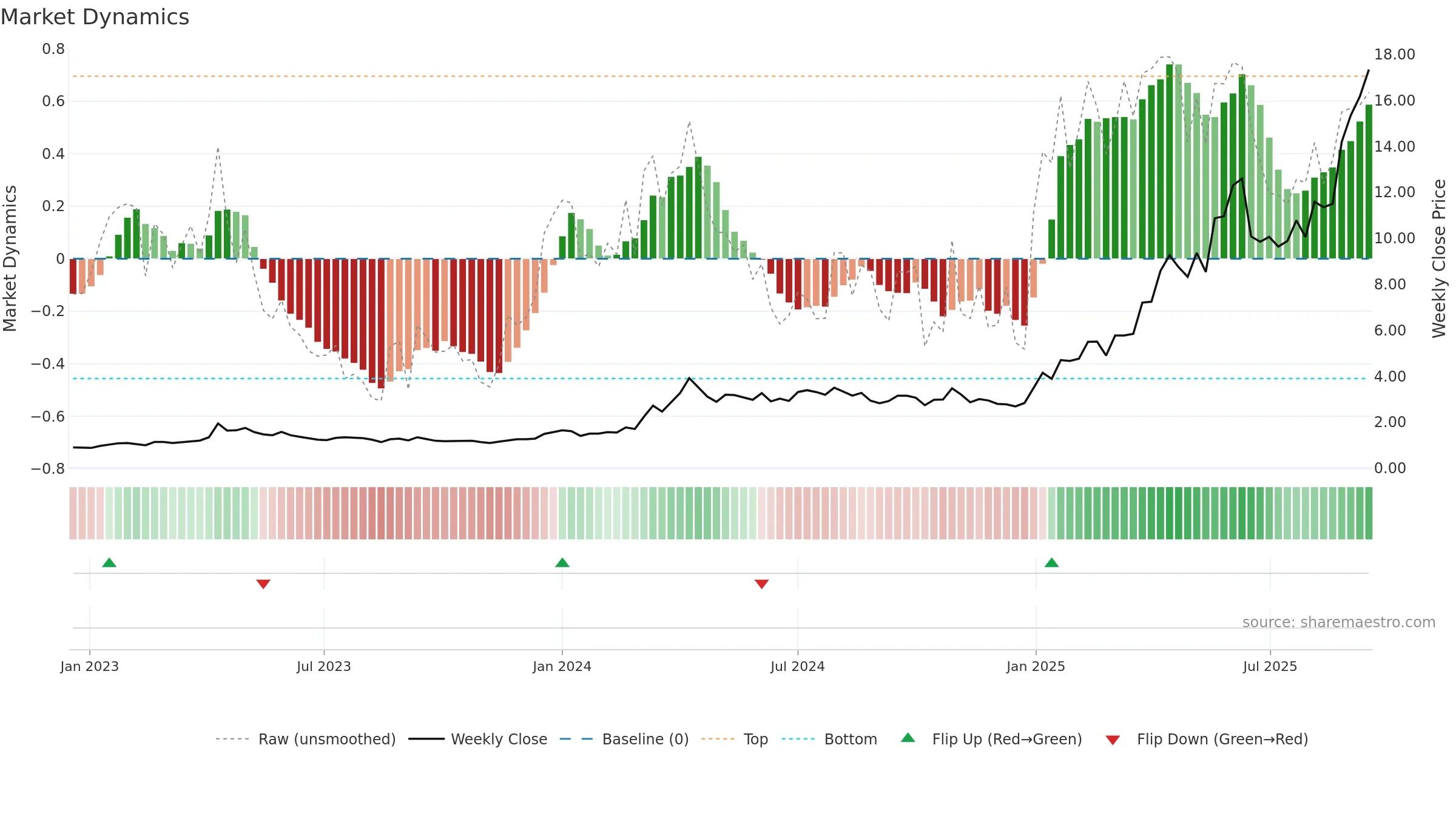
Task: Click the Jan 2024 axis label
Action: tap(562, 666)
